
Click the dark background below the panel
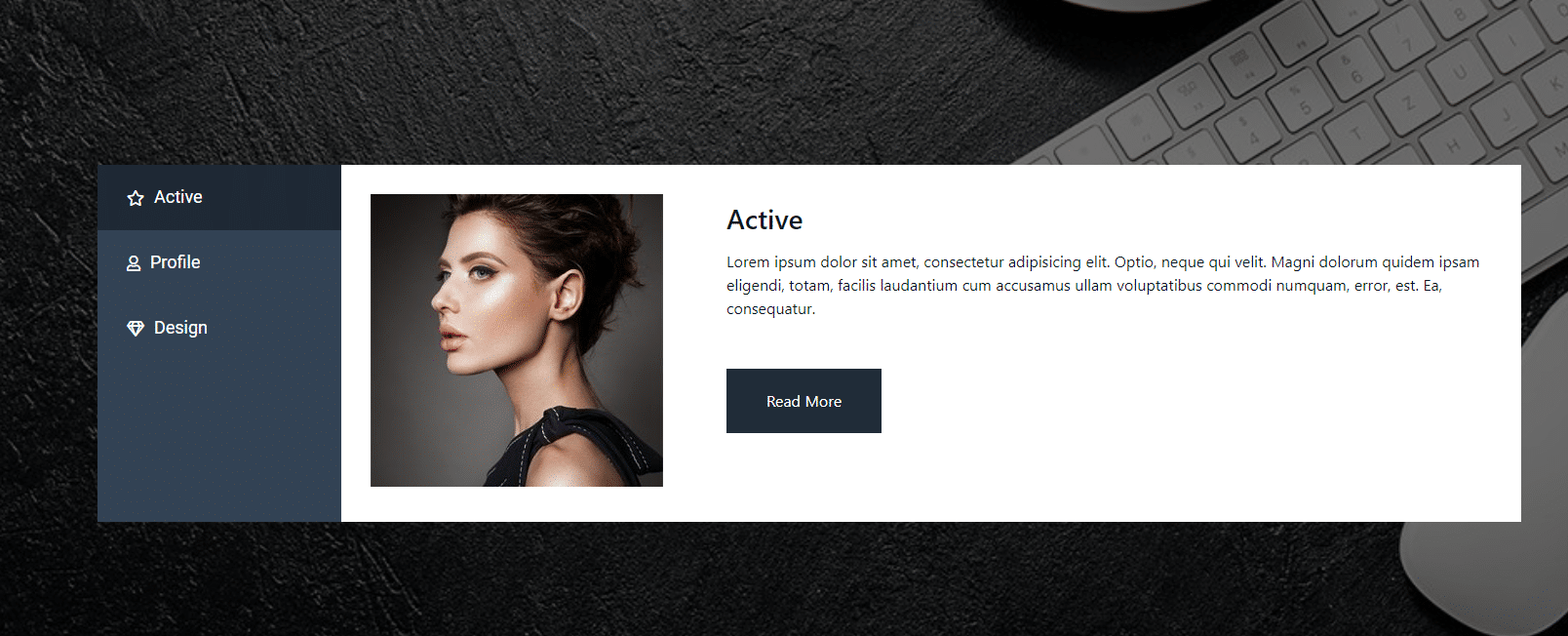(683, 578)
